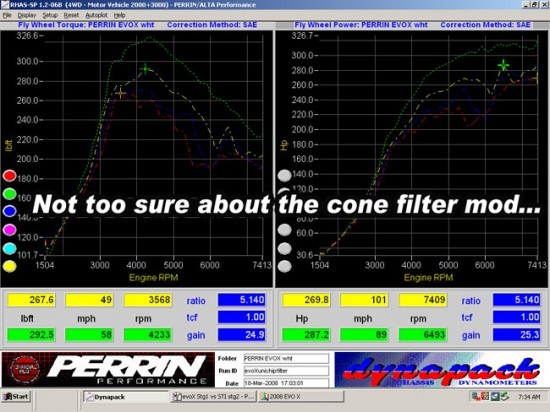
Task: Click the RHAS-SP application title bar icon
Action: click(x=5, y=5)
